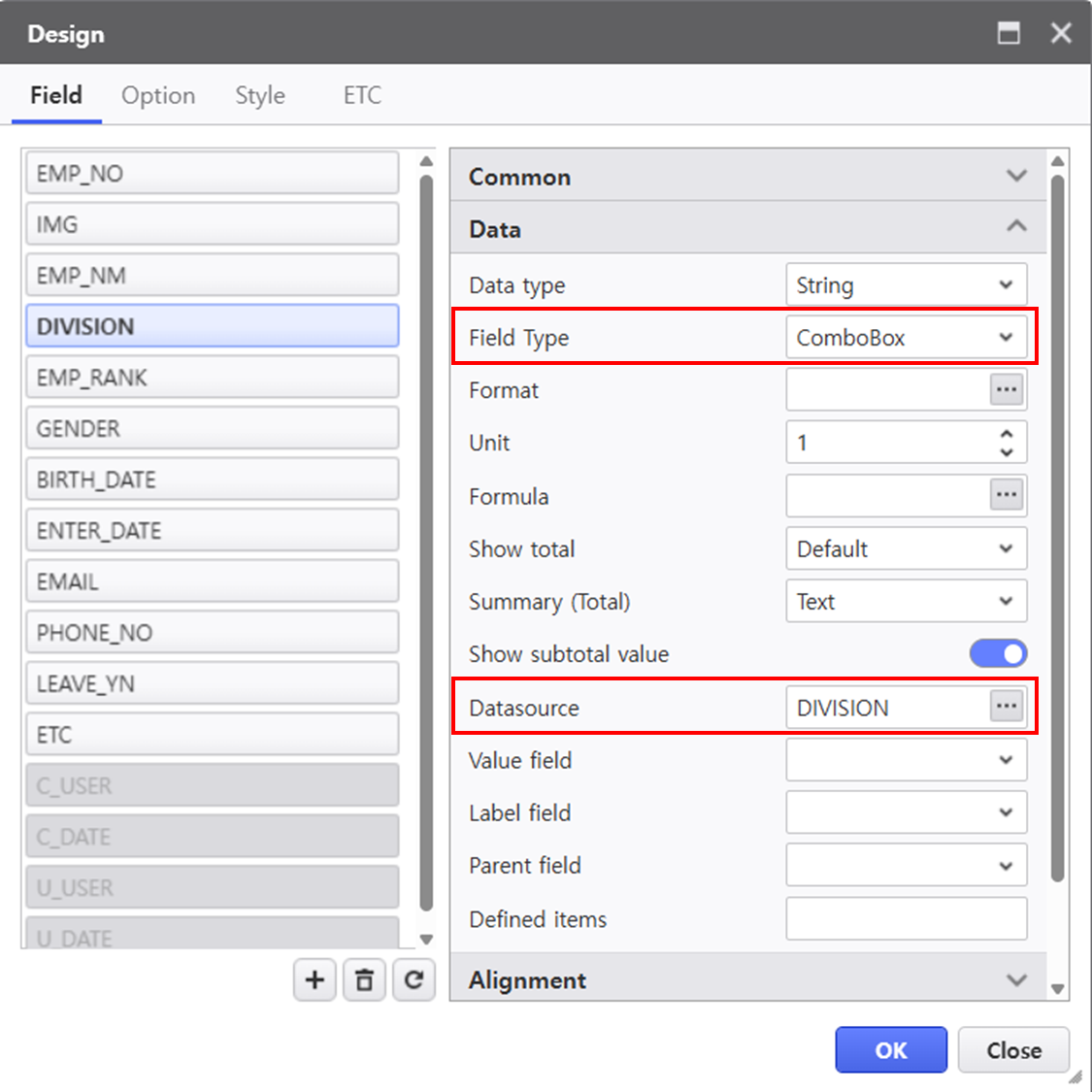Click the Defined items input box
This screenshot has width=1092, height=1092.
[906, 918]
